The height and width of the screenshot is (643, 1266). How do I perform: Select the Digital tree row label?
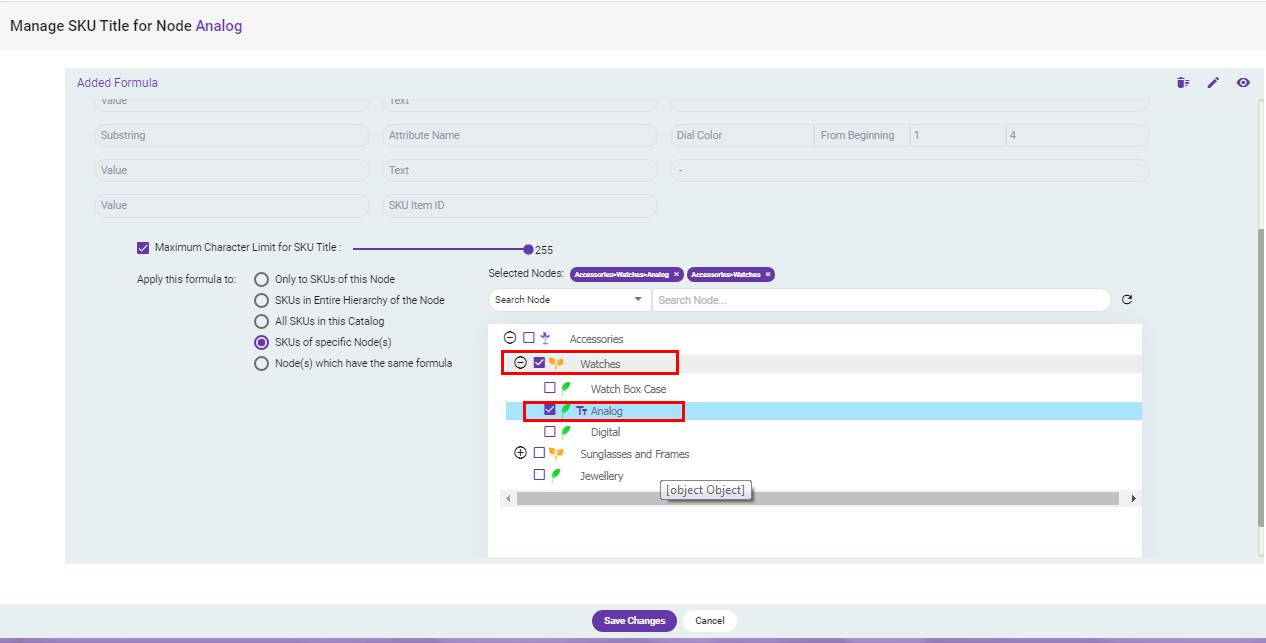605,432
